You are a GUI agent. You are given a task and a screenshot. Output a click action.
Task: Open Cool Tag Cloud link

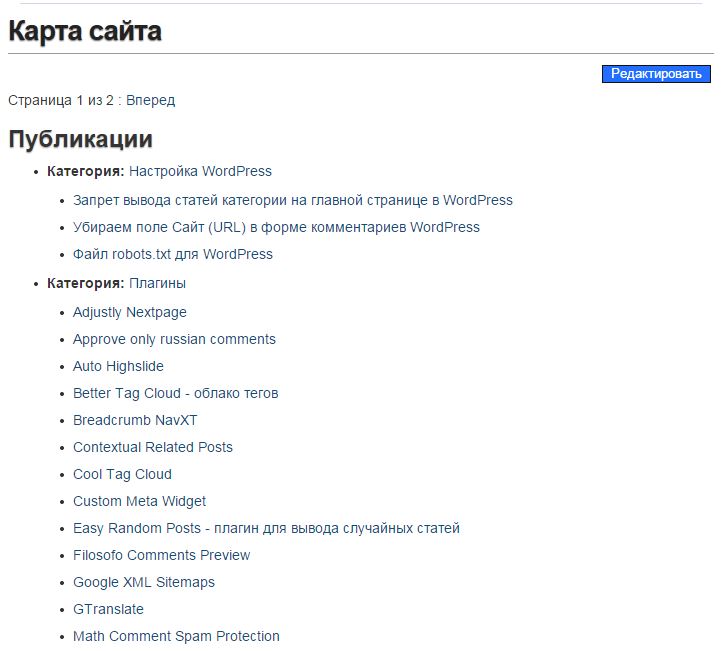point(122,474)
